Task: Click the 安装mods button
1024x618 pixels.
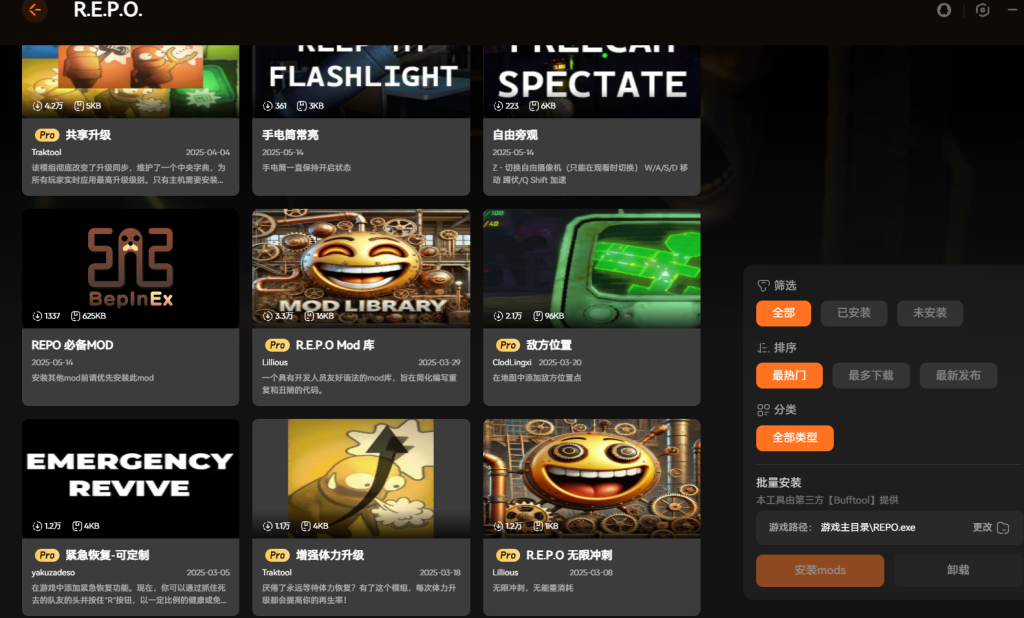Action: tap(820, 570)
